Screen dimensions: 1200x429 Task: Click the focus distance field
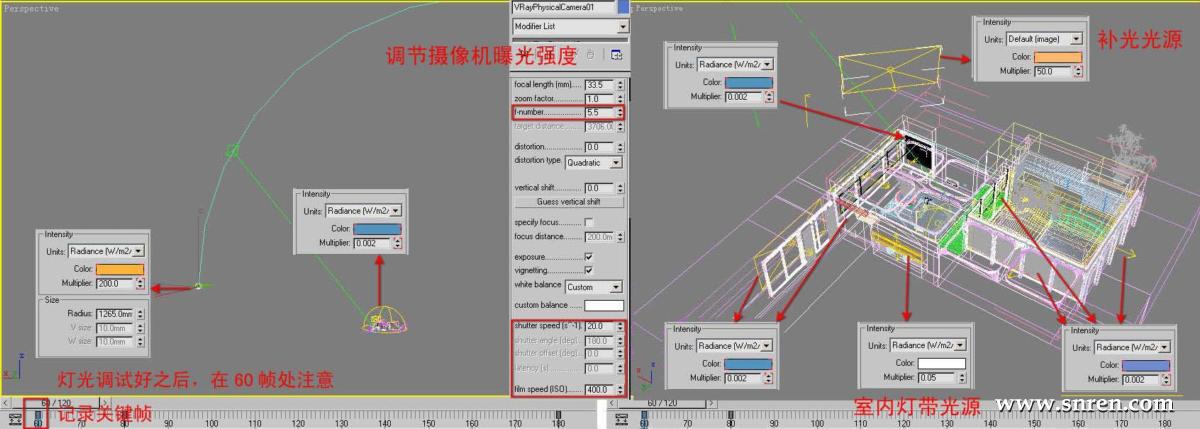click(599, 237)
